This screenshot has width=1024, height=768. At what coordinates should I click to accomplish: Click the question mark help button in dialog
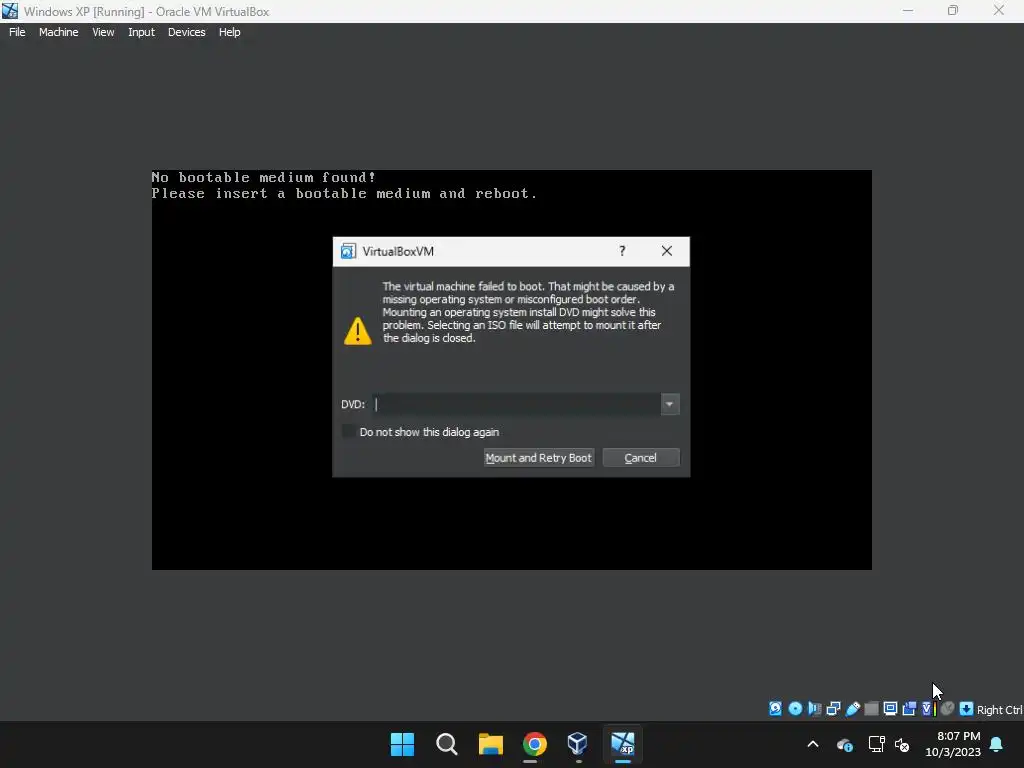click(622, 251)
